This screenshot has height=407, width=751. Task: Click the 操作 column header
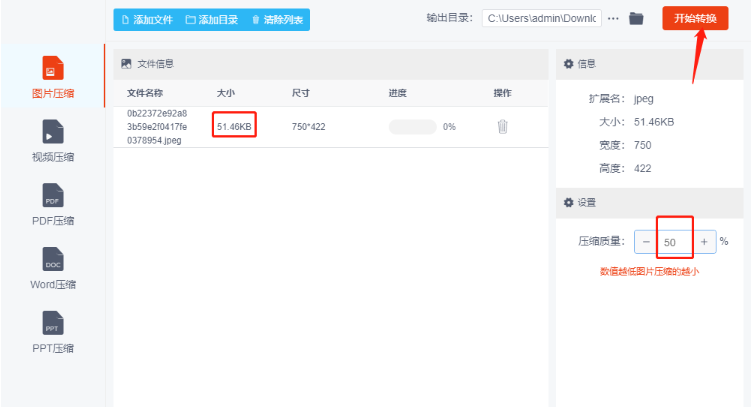point(502,93)
